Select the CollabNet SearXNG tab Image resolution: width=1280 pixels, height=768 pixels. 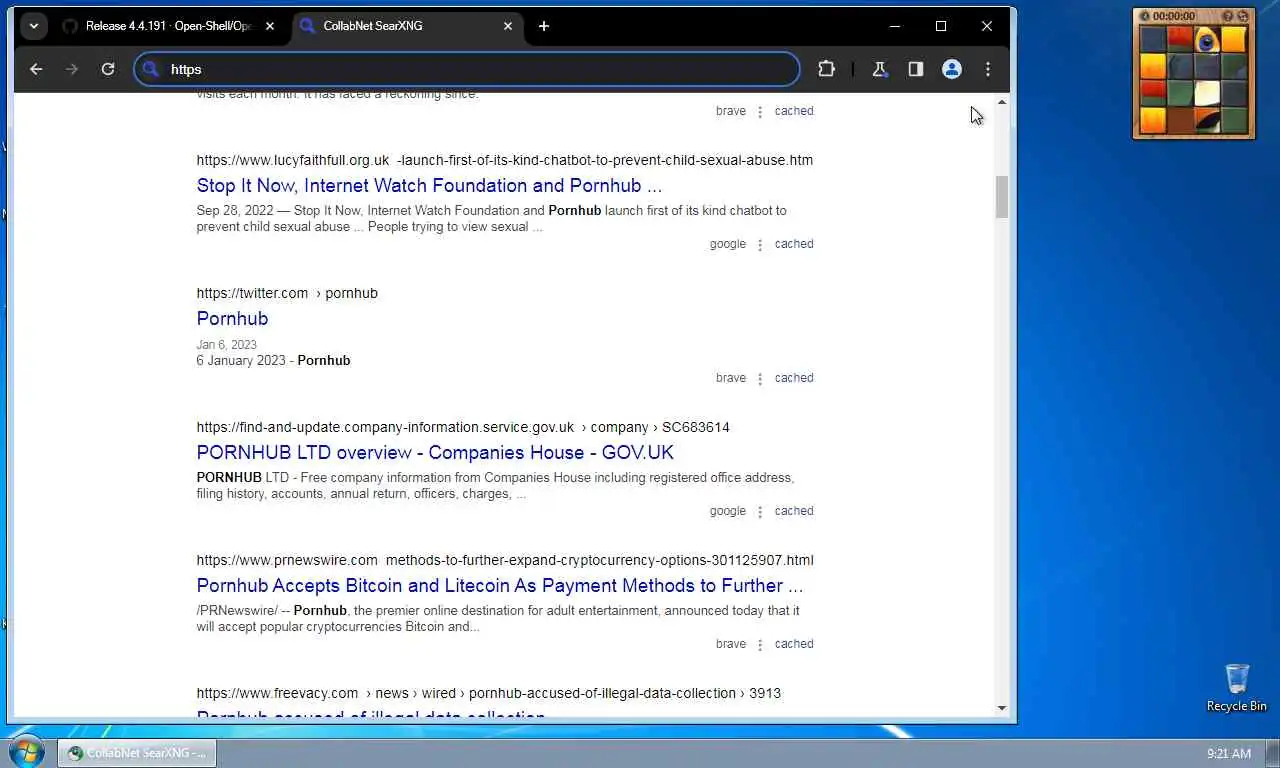coord(409,26)
